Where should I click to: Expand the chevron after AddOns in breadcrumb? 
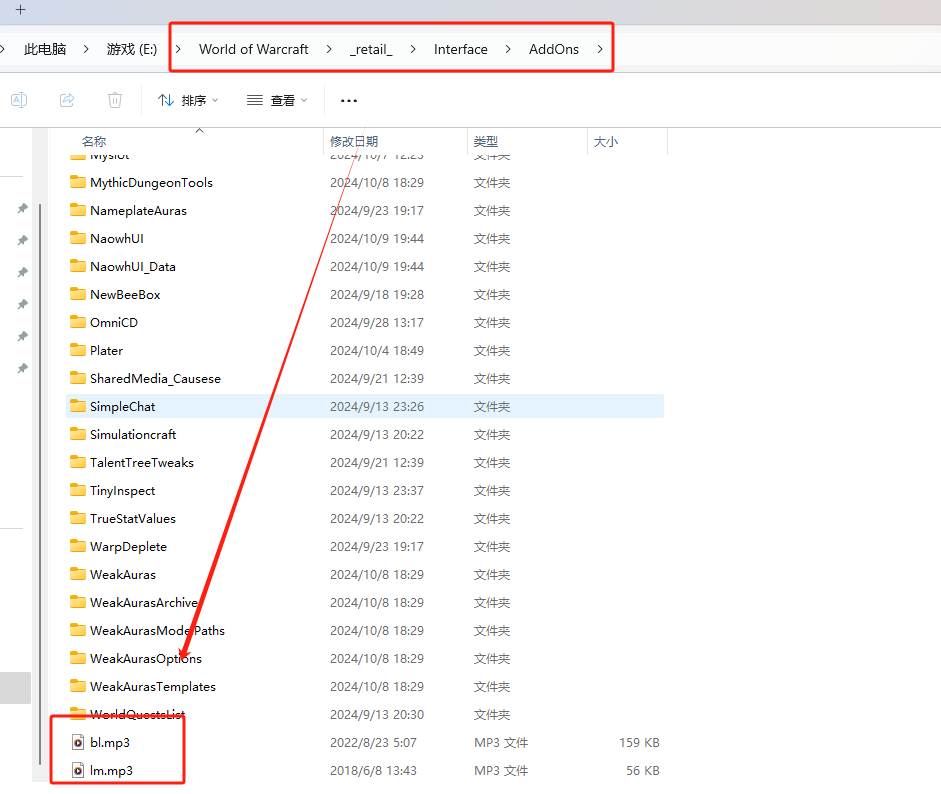(x=600, y=49)
